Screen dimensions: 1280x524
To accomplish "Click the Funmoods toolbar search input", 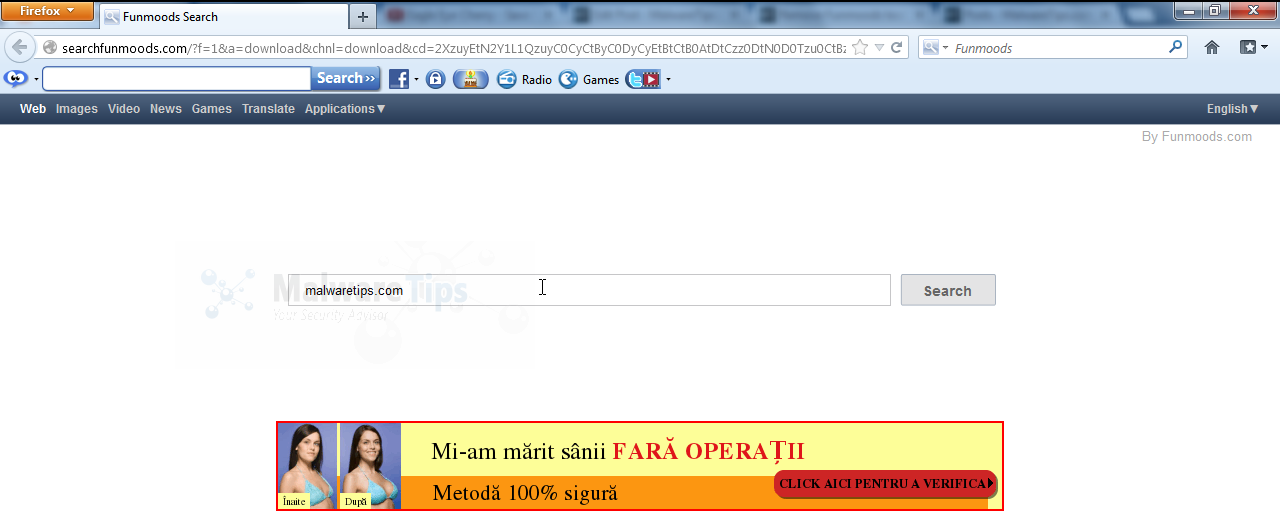I will tap(177, 79).
